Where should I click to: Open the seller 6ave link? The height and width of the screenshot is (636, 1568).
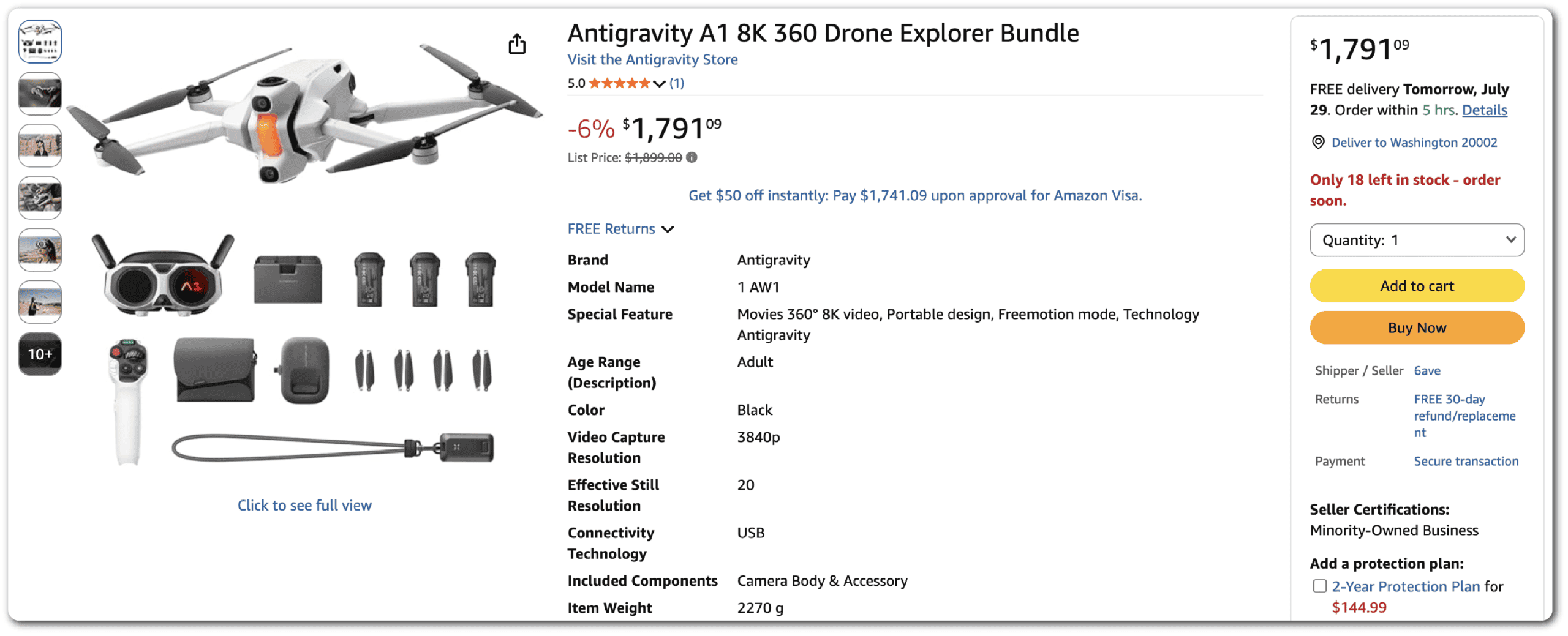pos(1427,371)
